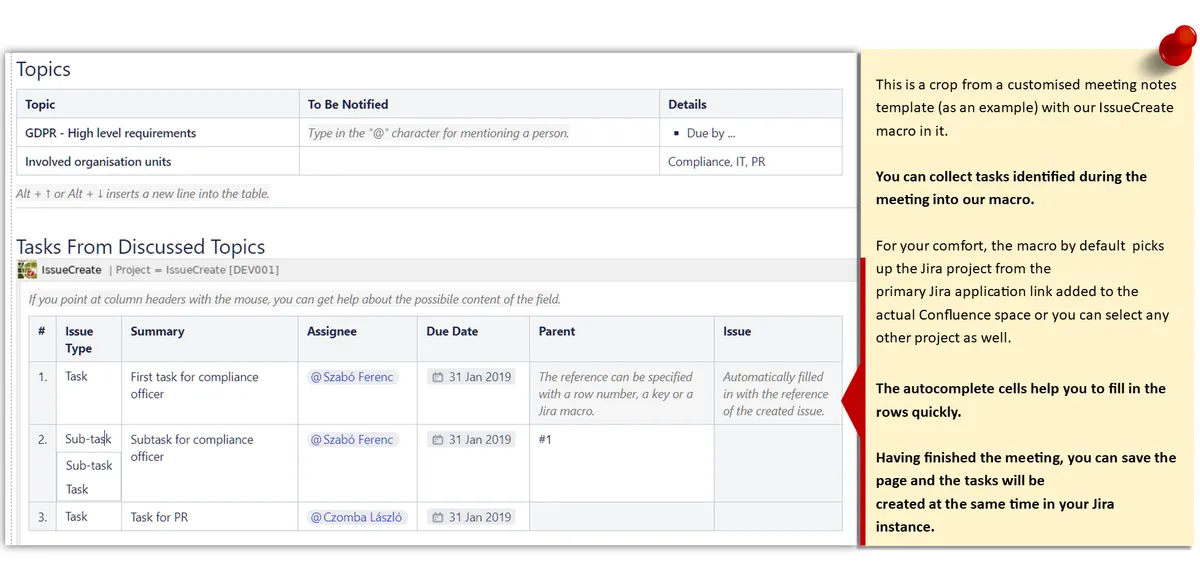
Task: Click the @Czomba László mention in row 3
Action: click(357, 517)
